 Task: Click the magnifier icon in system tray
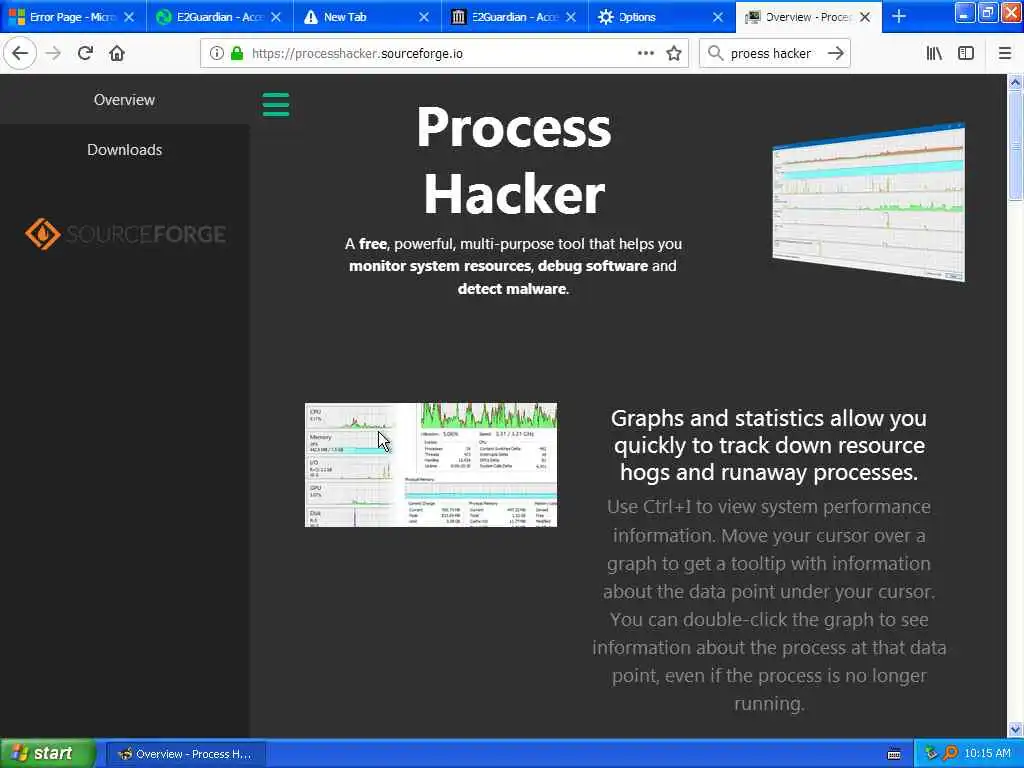(950, 753)
